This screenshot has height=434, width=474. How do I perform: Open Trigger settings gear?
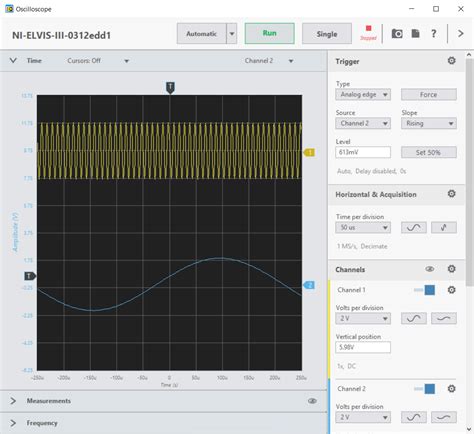(451, 61)
